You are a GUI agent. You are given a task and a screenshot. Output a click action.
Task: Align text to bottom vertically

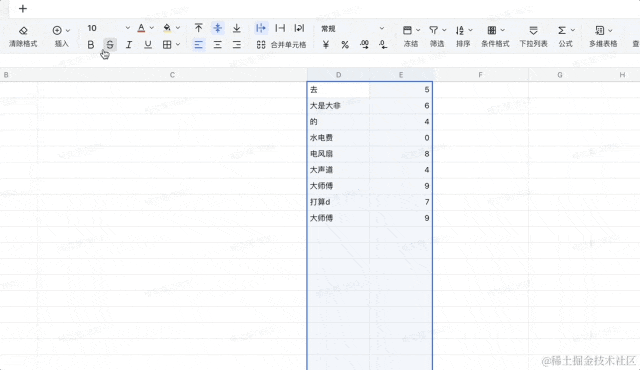point(236,28)
